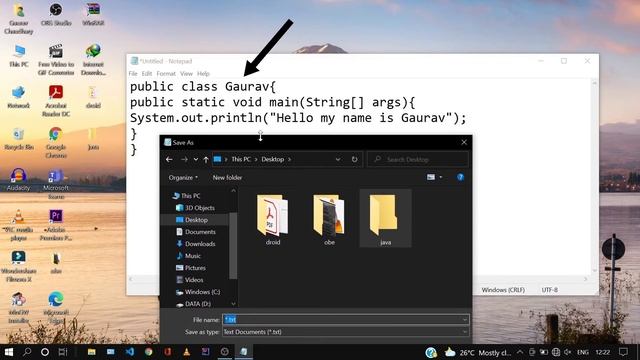640x360 pixels.
Task: Select Google Chrome desktop icon
Action: pos(56,142)
